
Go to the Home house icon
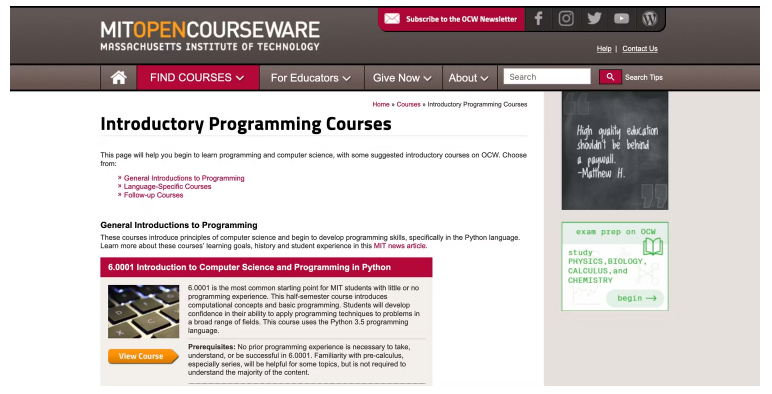click(x=119, y=77)
